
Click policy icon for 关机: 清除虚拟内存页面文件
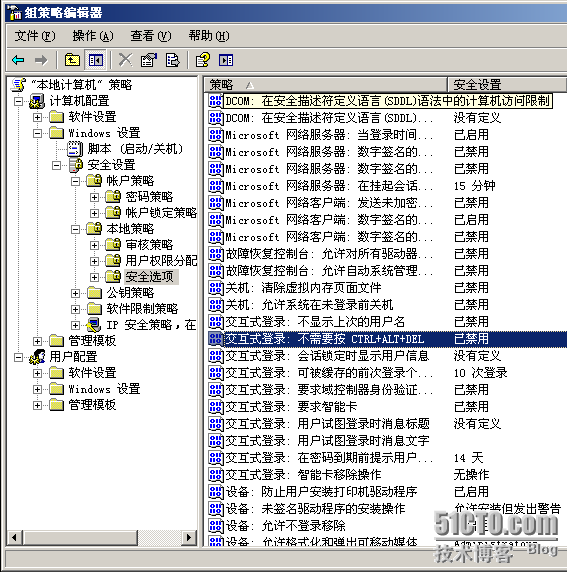tap(216, 288)
